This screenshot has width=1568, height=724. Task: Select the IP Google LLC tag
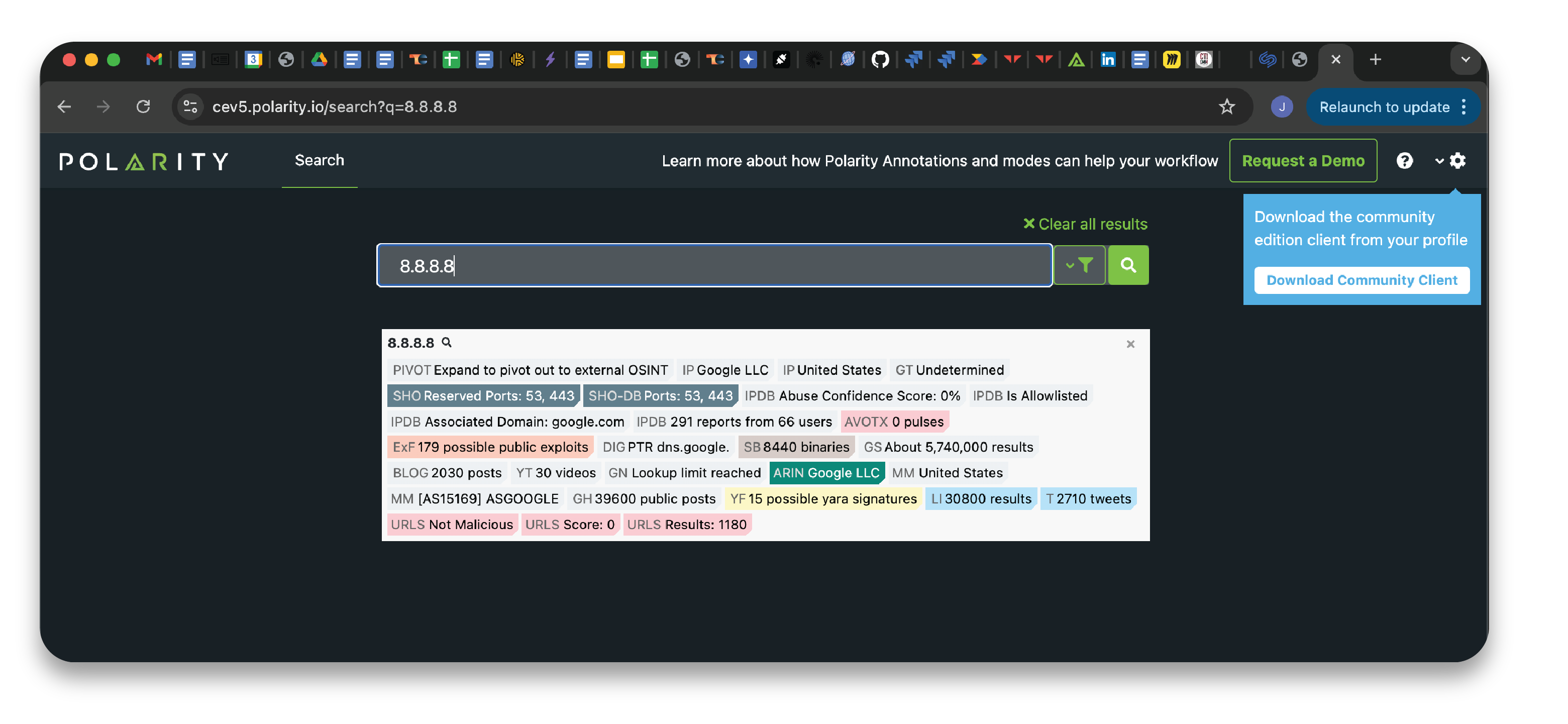click(725, 370)
